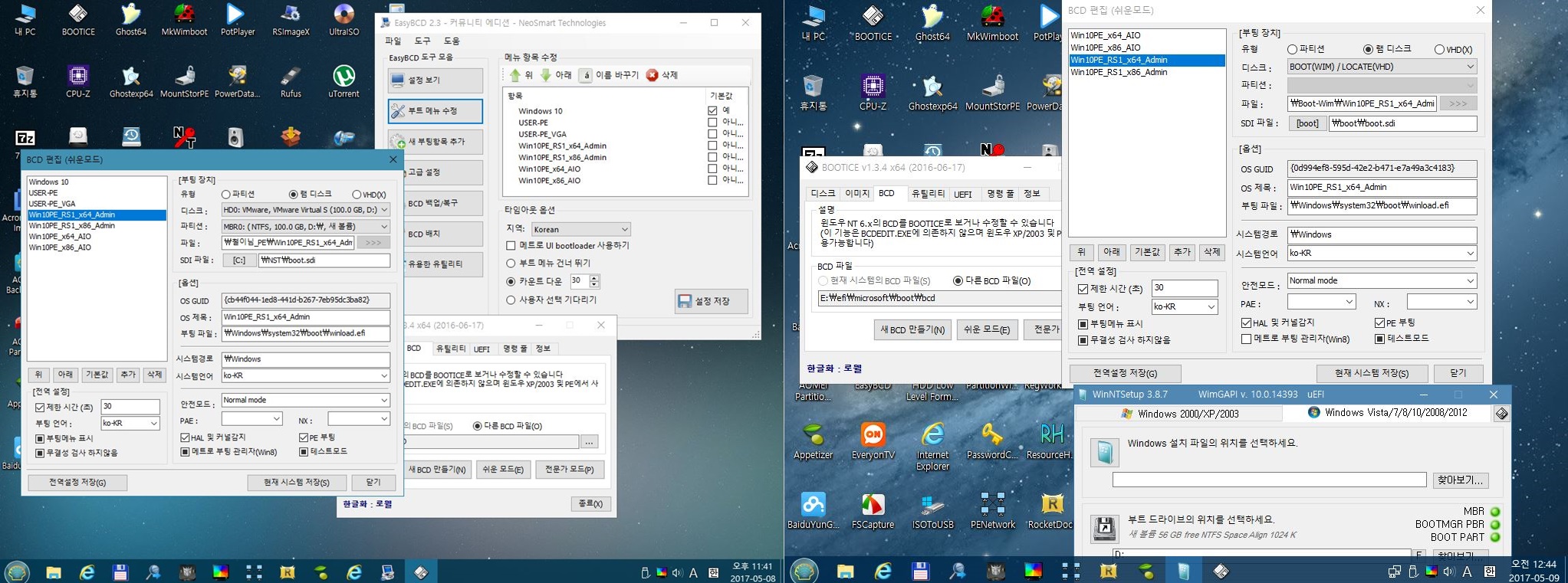
Task: Click the disk icon beside the WinNTSetup Vista tab
Action: (x=1501, y=413)
